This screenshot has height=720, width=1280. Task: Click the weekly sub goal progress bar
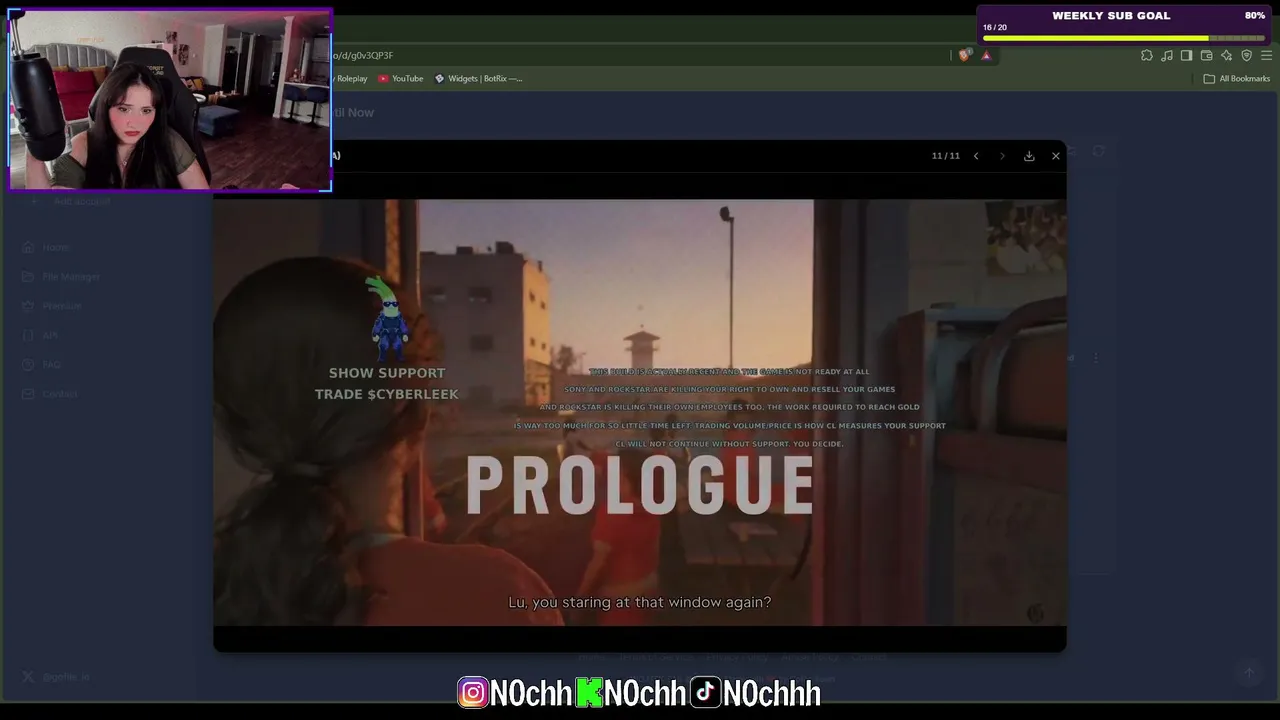(x=1124, y=38)
